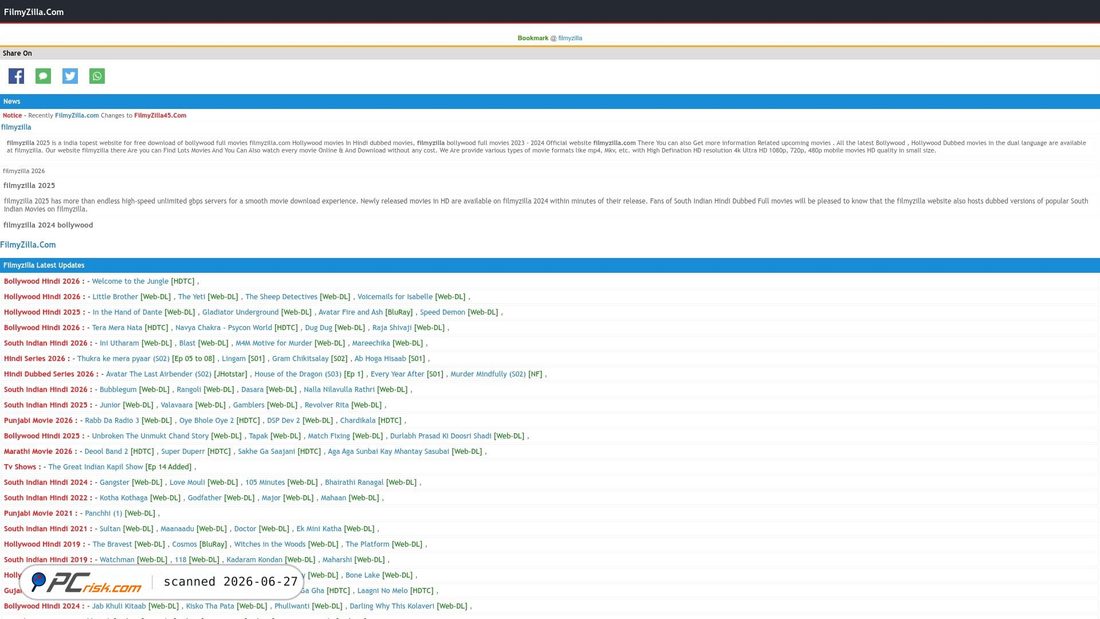The image size is (1100, 619).
Task: Click the Bookmark @ filmyzilla link
Action: (x=550, y=38)
